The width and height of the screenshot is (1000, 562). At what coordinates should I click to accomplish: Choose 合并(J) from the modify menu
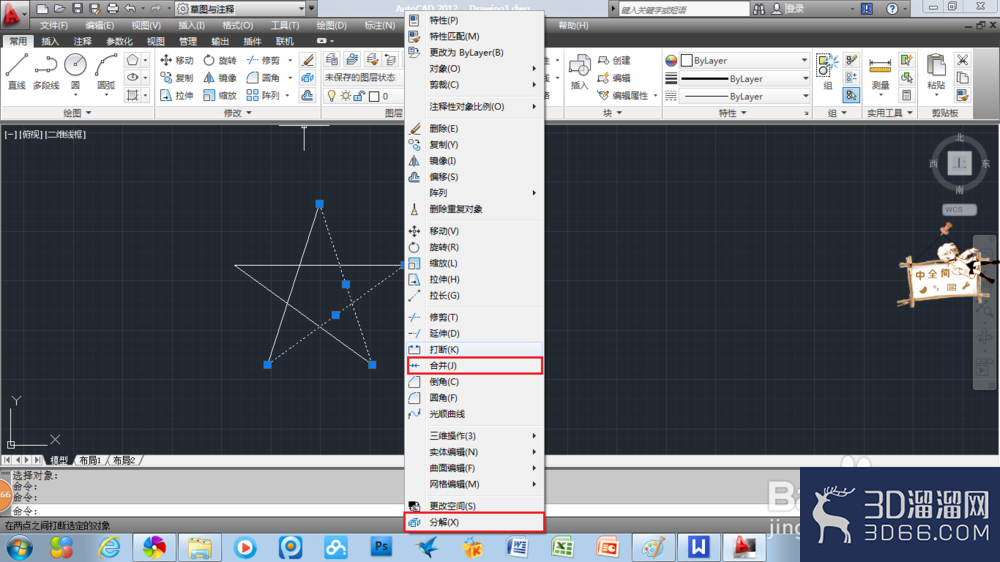[x=475, y=366]
